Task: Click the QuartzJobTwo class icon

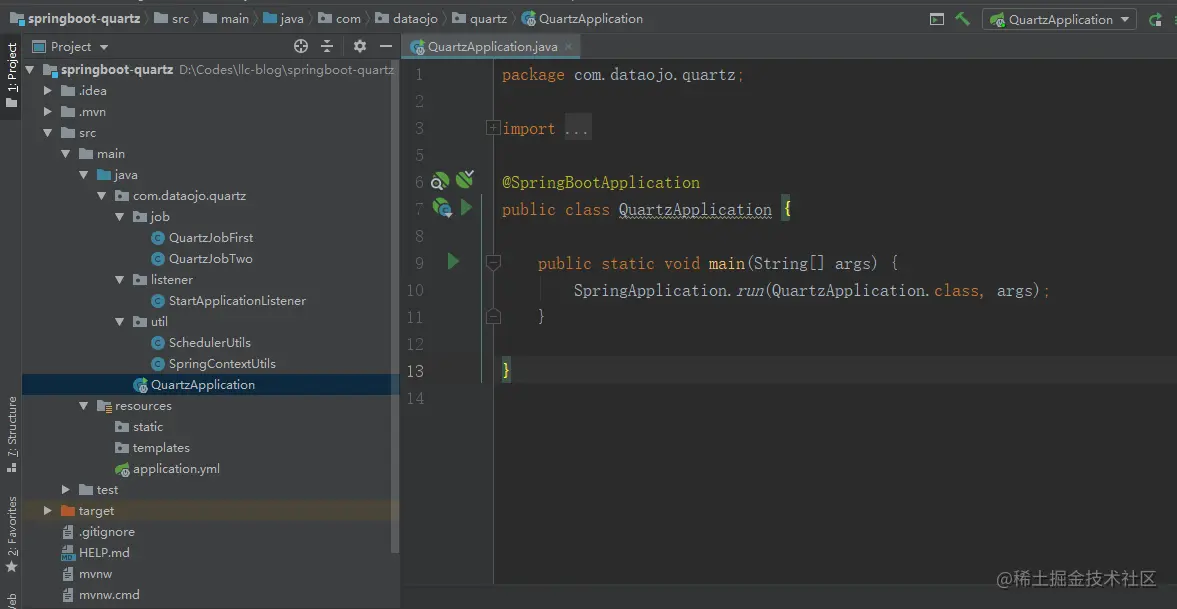Action: pyautogui.click(x=158, y=259)
